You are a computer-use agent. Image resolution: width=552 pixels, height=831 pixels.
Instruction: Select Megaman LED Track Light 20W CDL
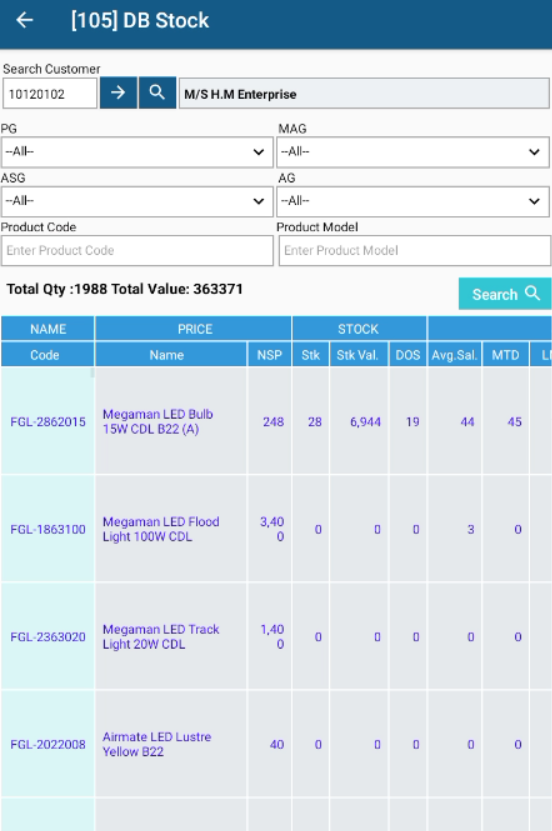(x=161, y=636)
